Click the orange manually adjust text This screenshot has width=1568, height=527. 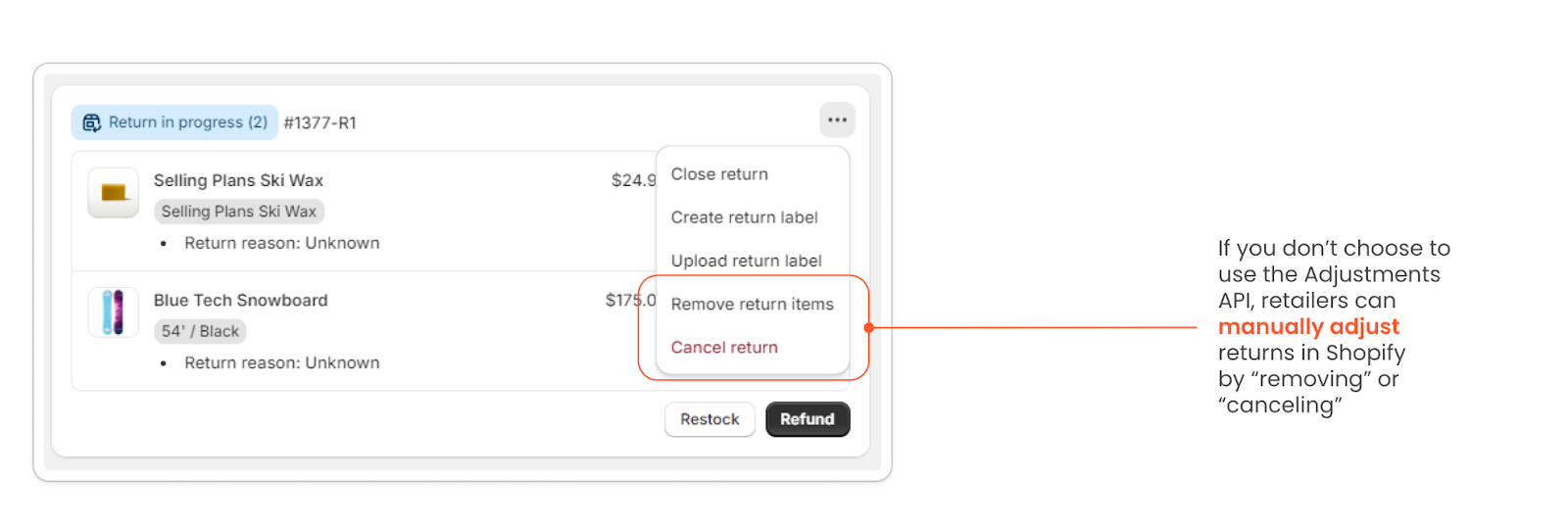click(1307, 327)
